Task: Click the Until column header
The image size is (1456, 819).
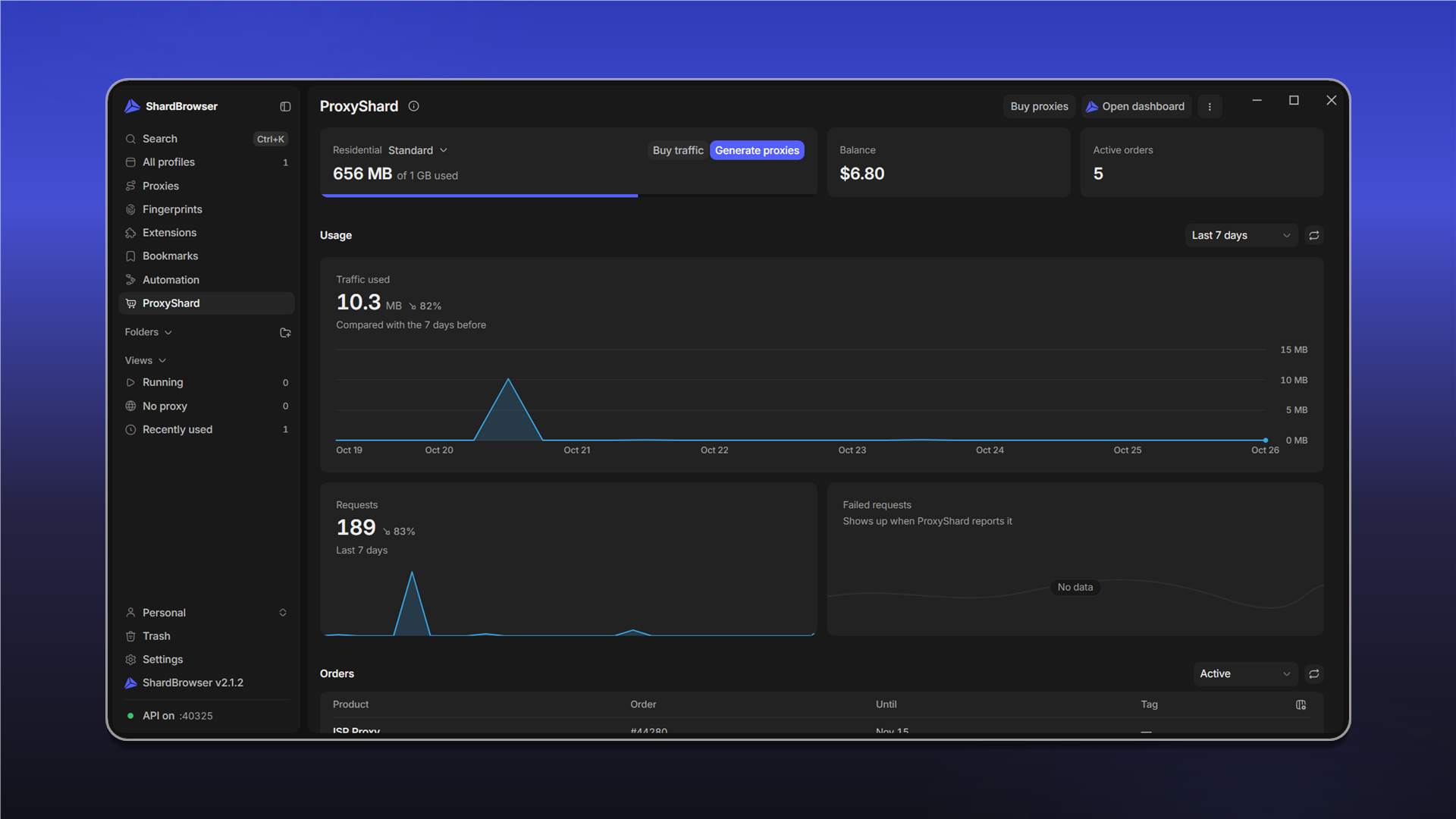Action: click(886, 704)
